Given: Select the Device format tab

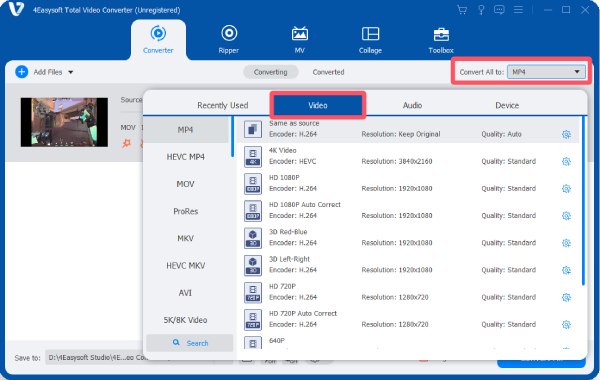Looking at the screenshot, I should [x=507, y=105].
